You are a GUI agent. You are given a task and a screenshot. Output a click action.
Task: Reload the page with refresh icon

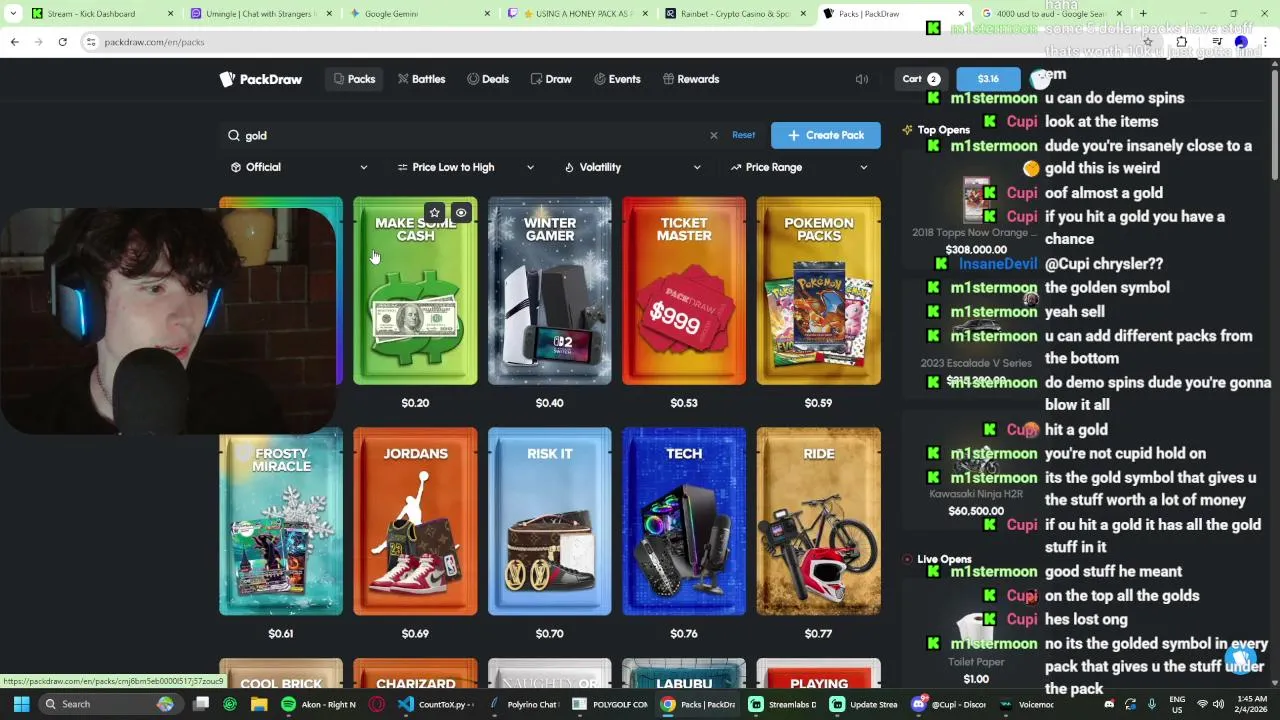click(62, 42)
